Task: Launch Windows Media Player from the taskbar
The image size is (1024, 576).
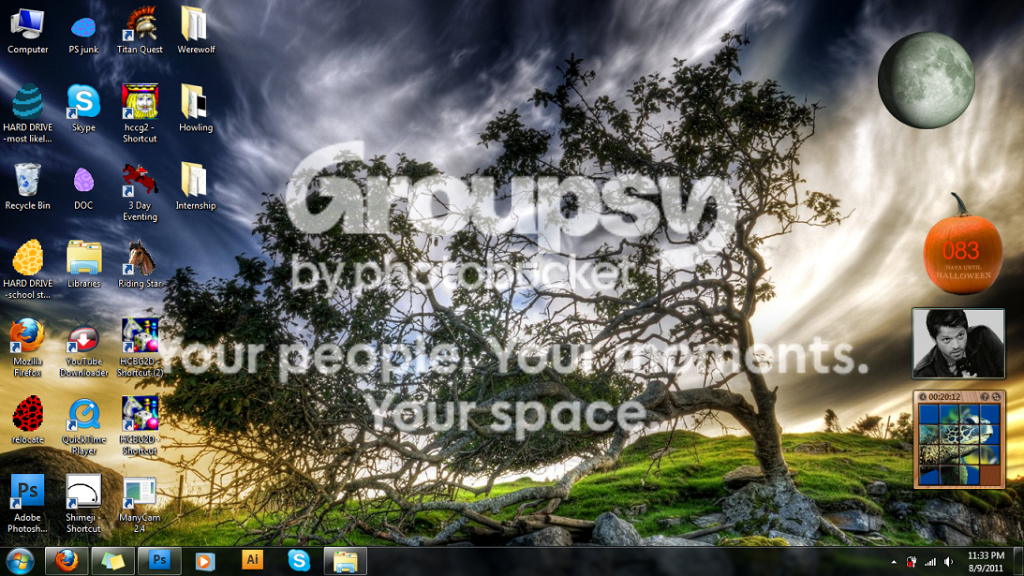Action: tap(205, 561)
